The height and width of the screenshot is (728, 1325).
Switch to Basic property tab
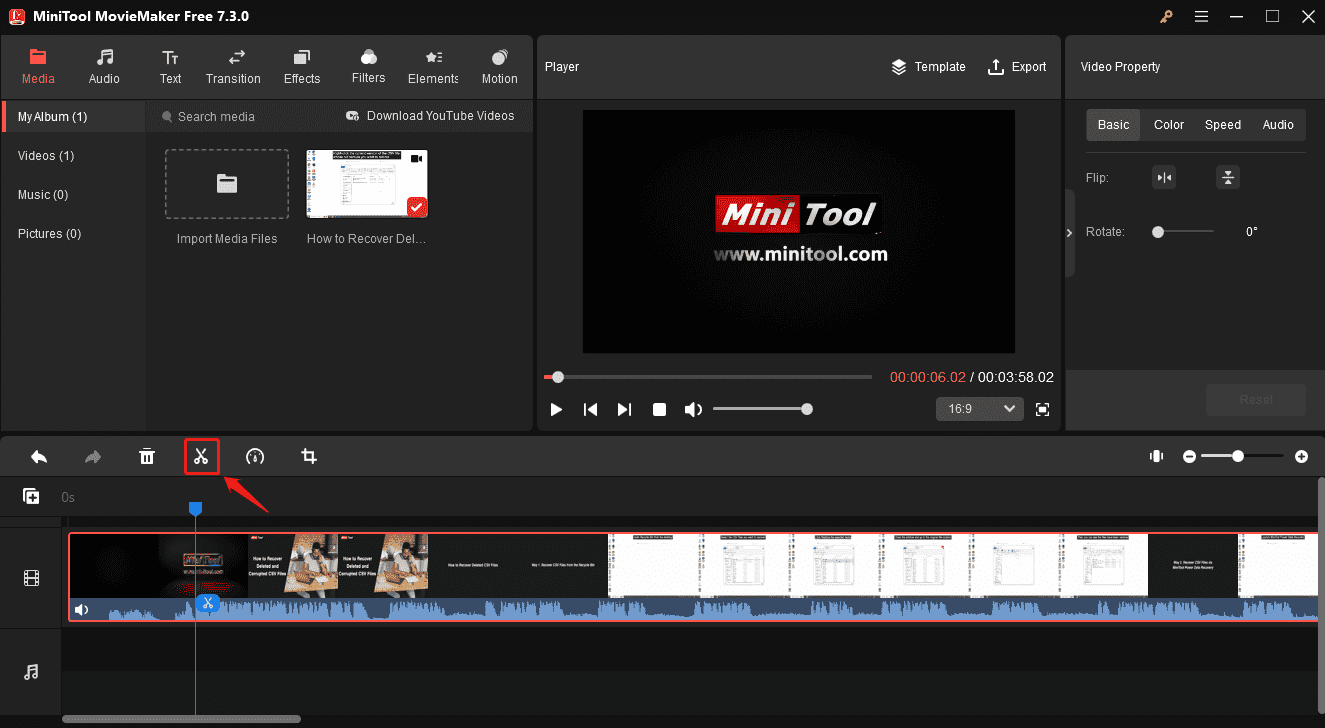1113,125
